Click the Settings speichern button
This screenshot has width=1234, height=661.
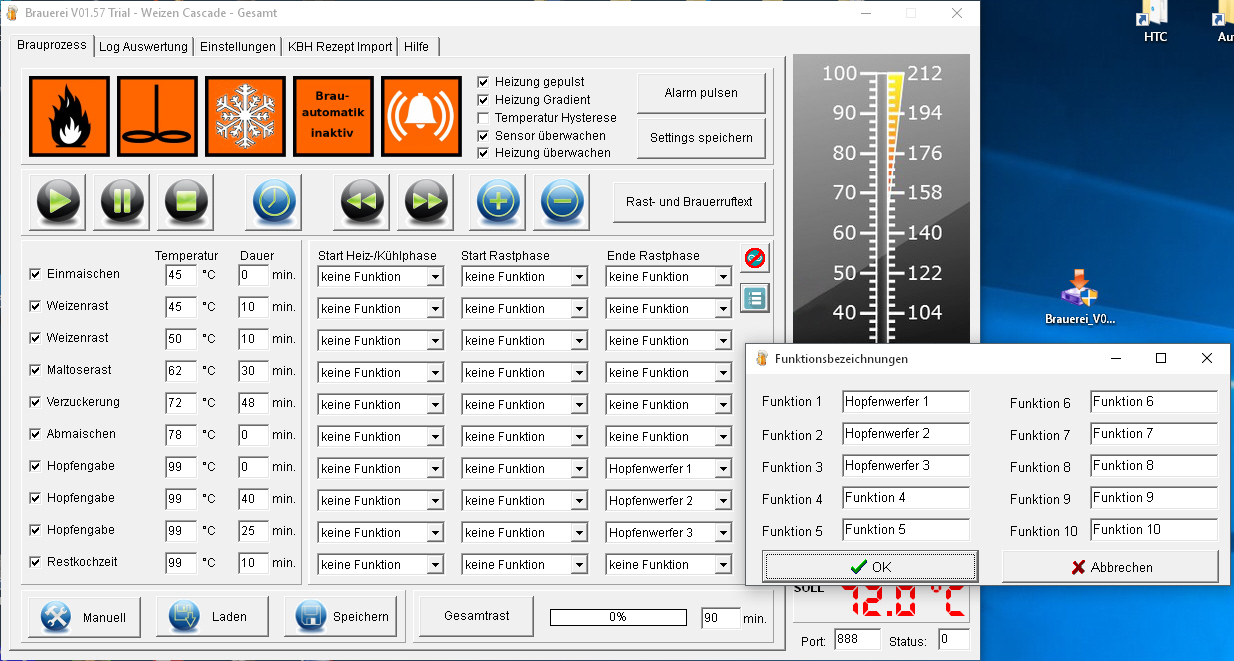point(701,137)
